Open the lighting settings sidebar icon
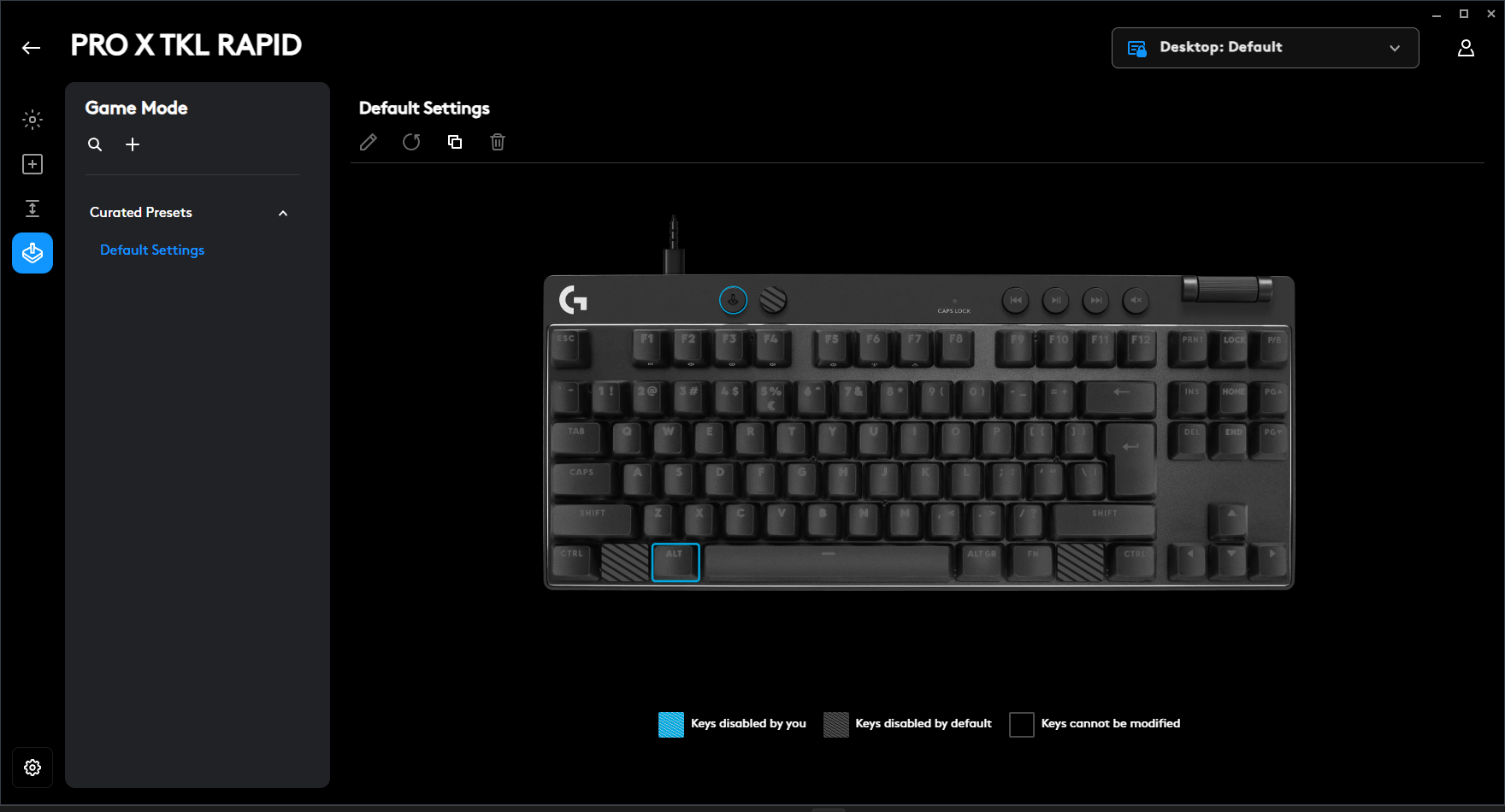This screenshot has width=1505, height=812. tap(32, 120)
